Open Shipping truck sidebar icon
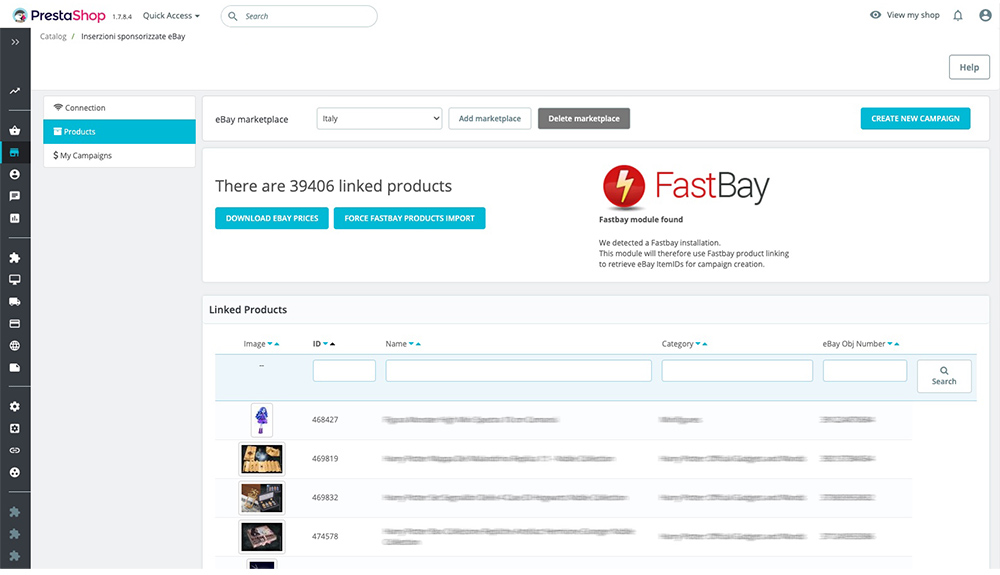This screenshot has height=575, width=1000. (x=15, y=302)
